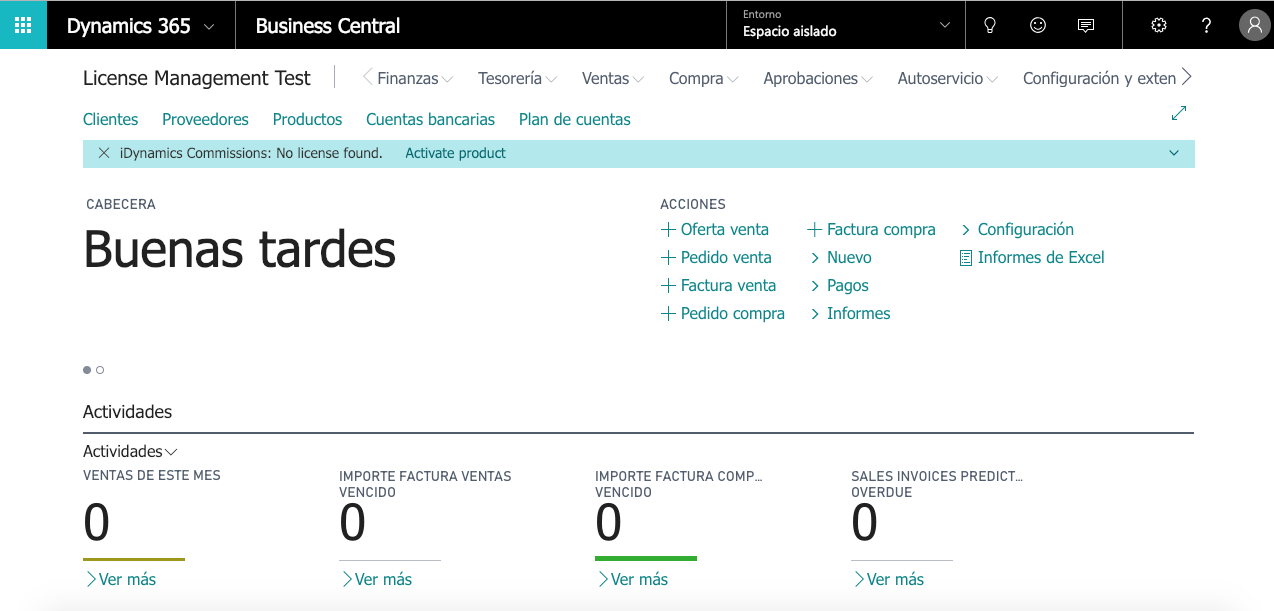
Task: Open the Entorno Espacio aislado dropdown
Action: 845,25
